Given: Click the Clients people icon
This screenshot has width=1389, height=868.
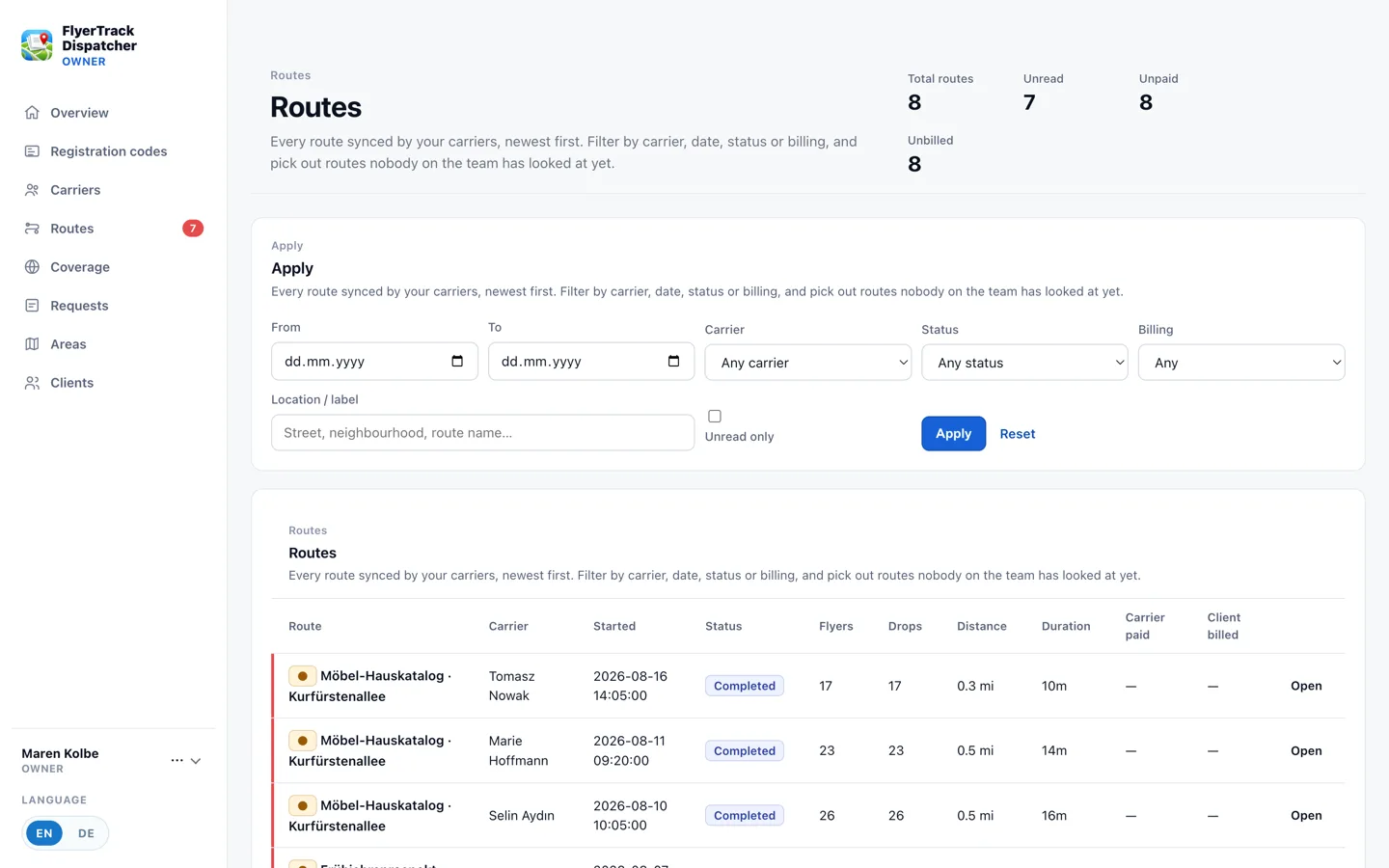Looking at the screenshot, I should point(32,383).
